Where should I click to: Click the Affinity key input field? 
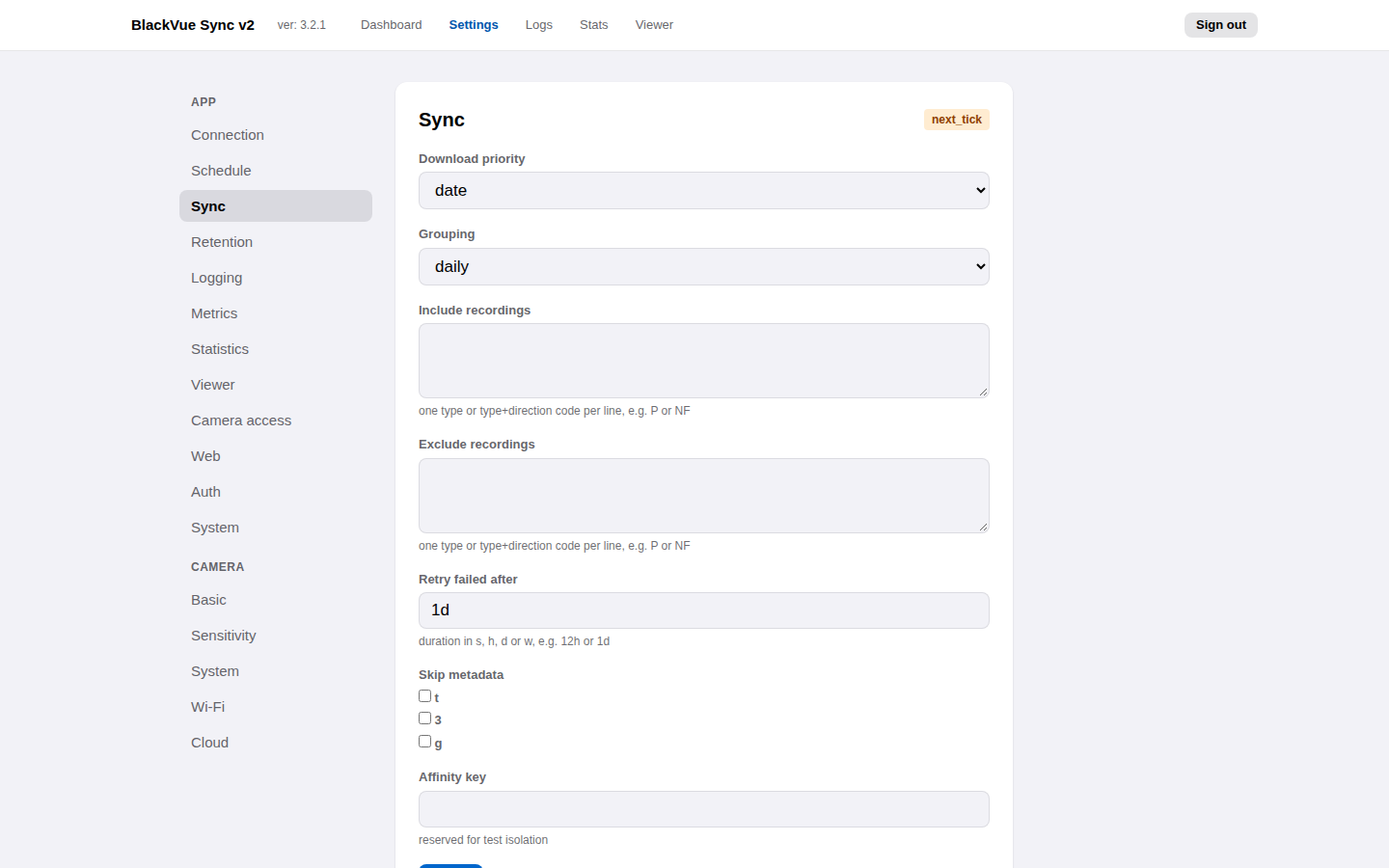point(704,809)
